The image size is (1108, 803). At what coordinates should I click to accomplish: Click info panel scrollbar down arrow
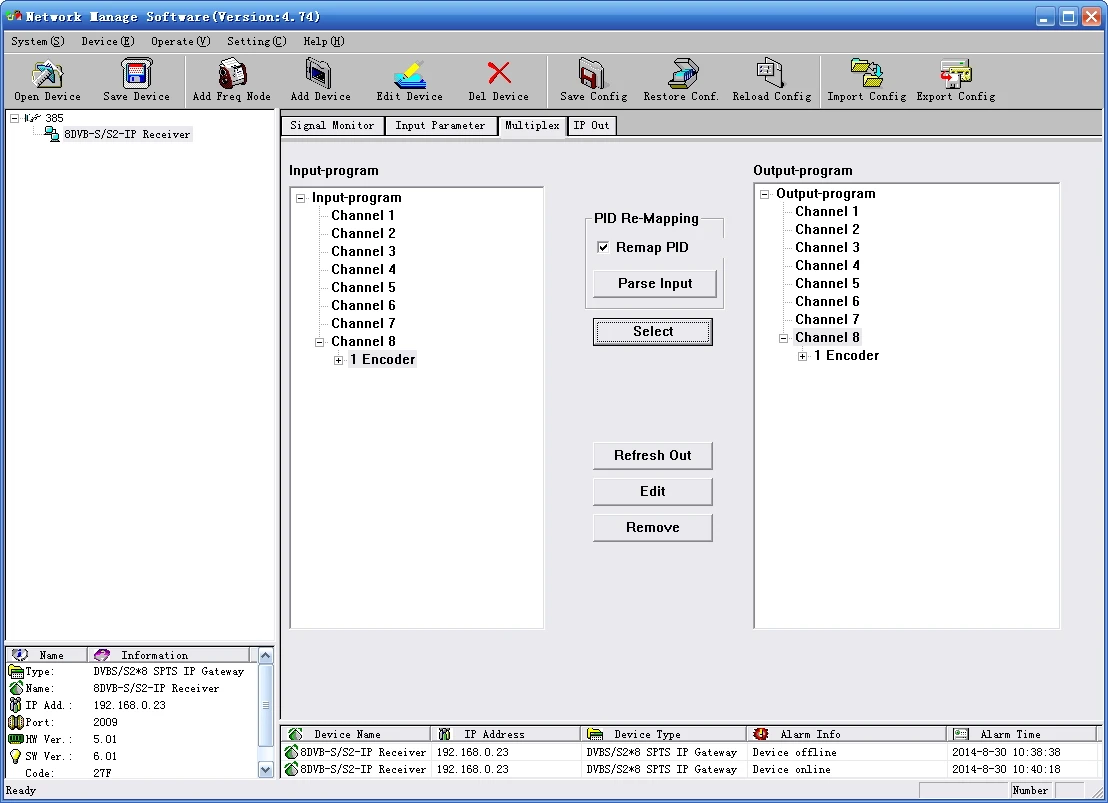[x=266, y=770]
